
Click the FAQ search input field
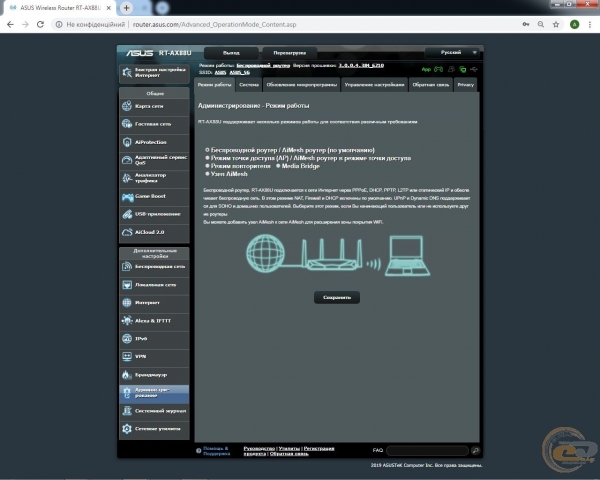pyautogui.click(x=428, y=451)
